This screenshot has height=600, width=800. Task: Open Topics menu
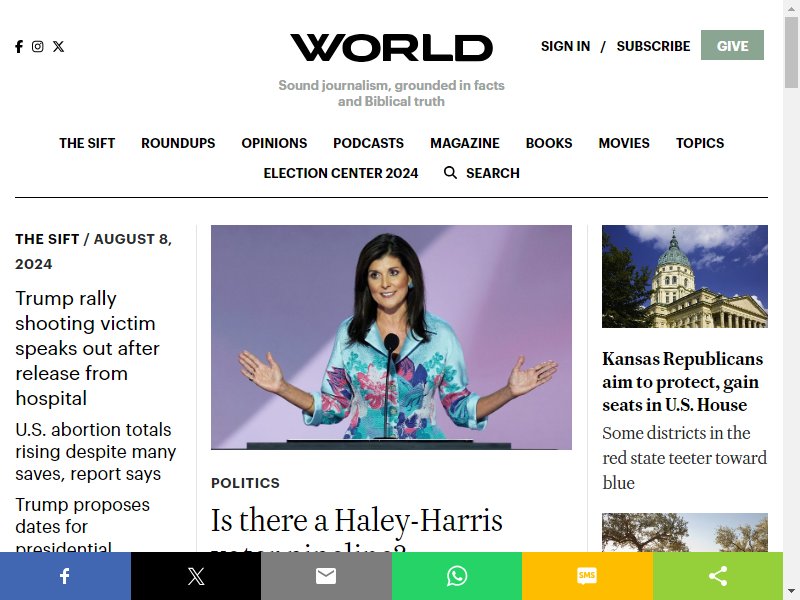[x=700, y=143]
